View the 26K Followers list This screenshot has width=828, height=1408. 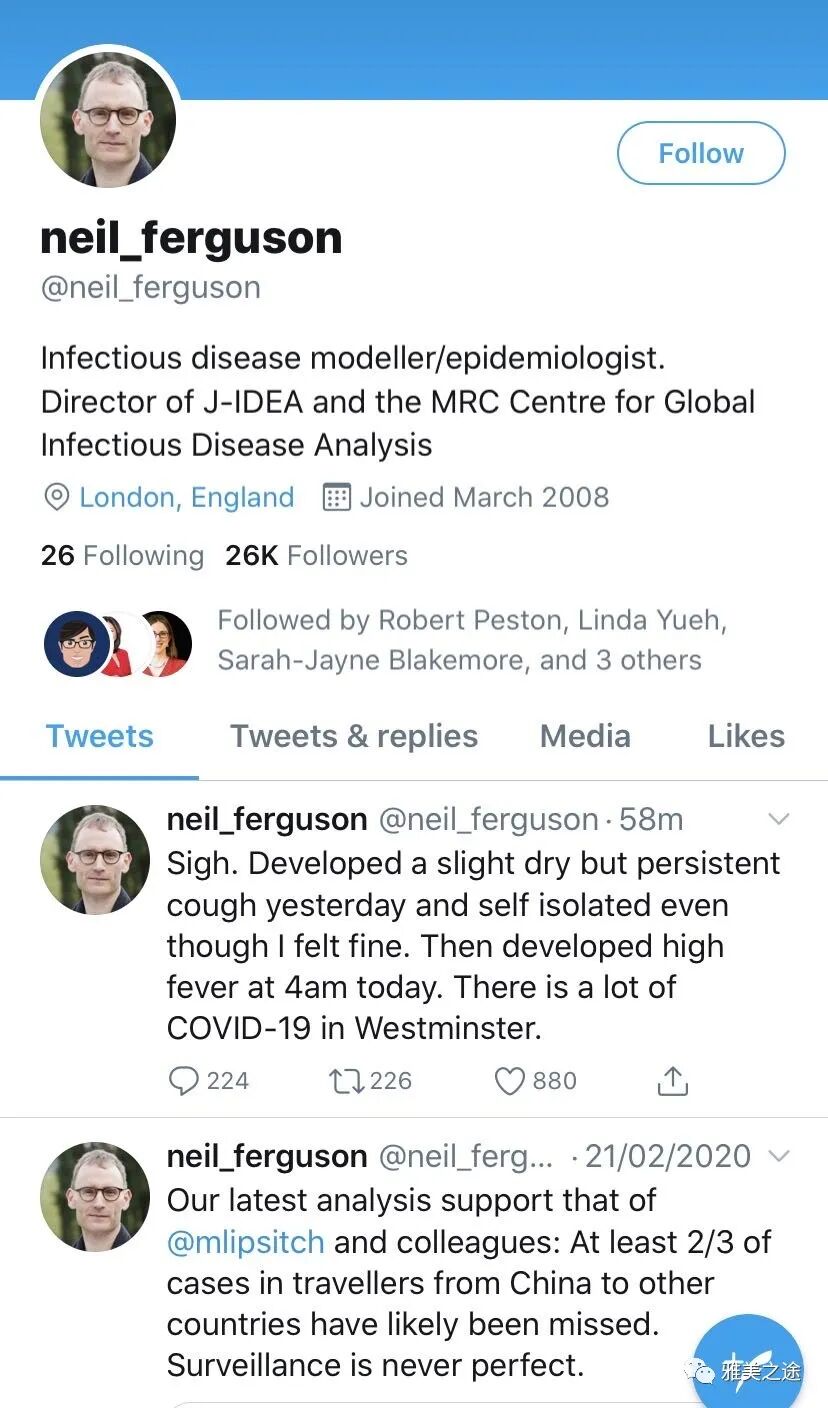[316, 555]
